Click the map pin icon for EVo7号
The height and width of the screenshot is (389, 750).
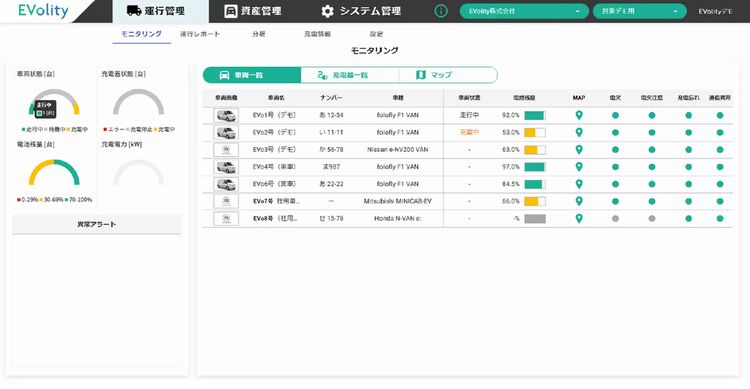pos(579,201)
